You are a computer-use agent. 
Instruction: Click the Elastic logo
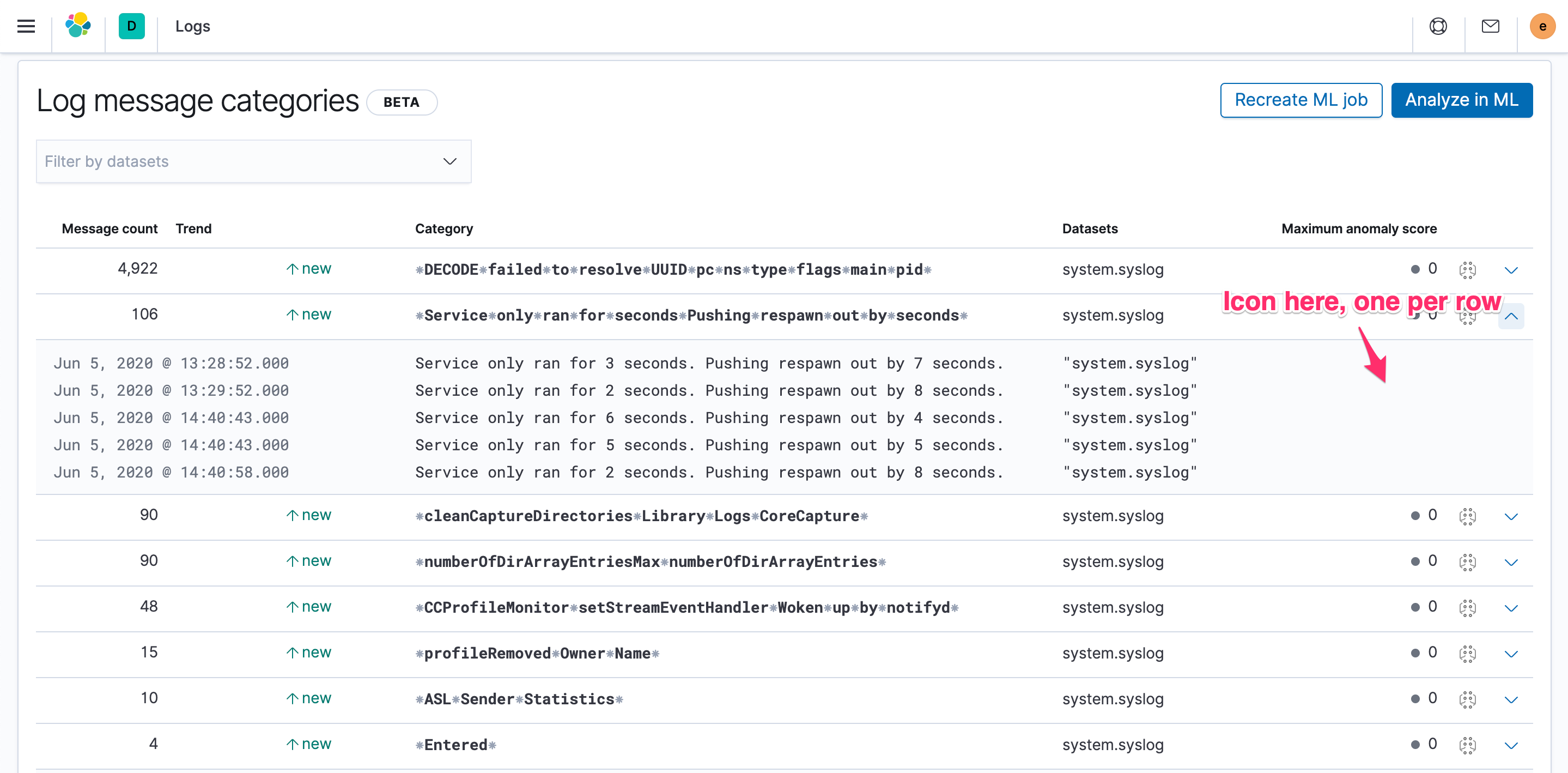click(x=78, y=26)
